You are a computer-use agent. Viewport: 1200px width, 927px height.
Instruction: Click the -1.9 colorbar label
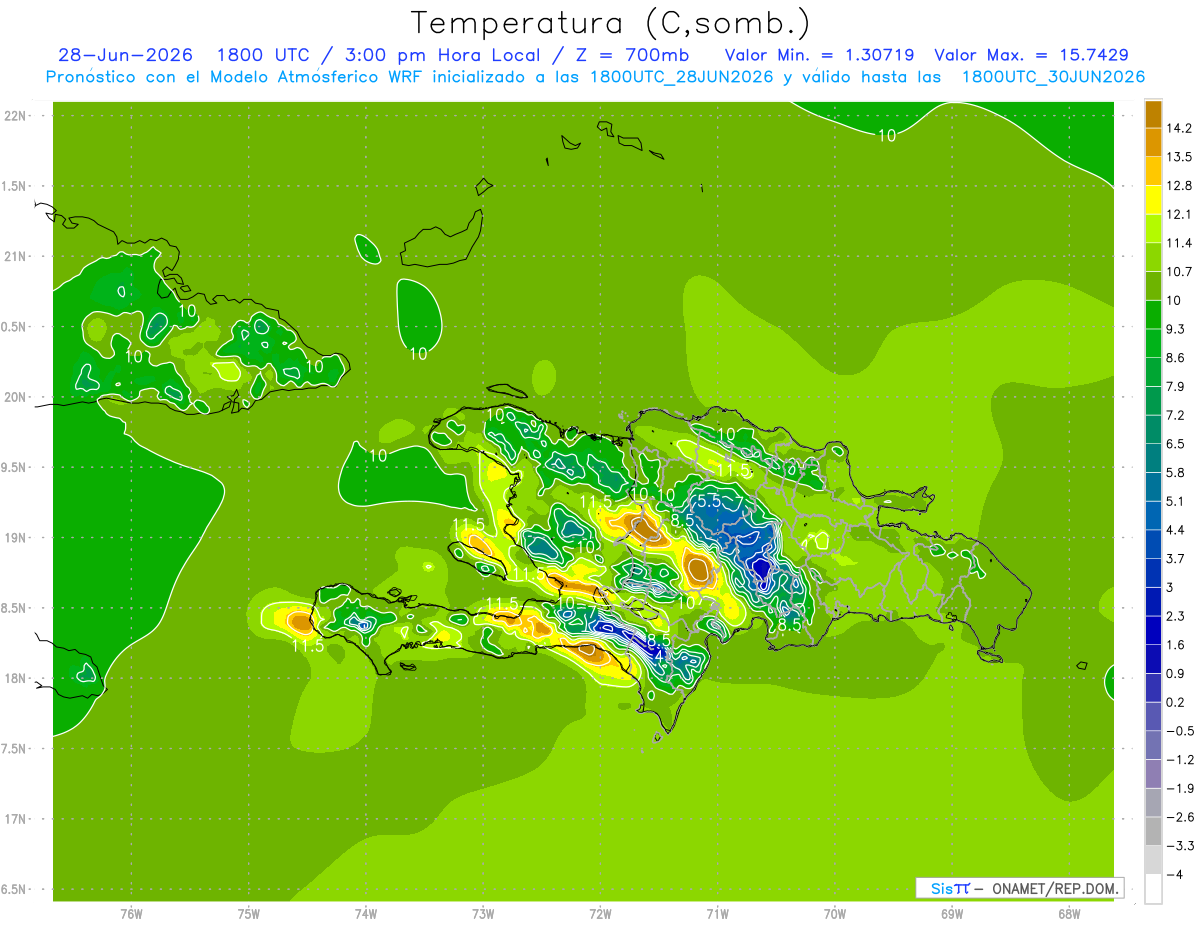point(1179,789)
